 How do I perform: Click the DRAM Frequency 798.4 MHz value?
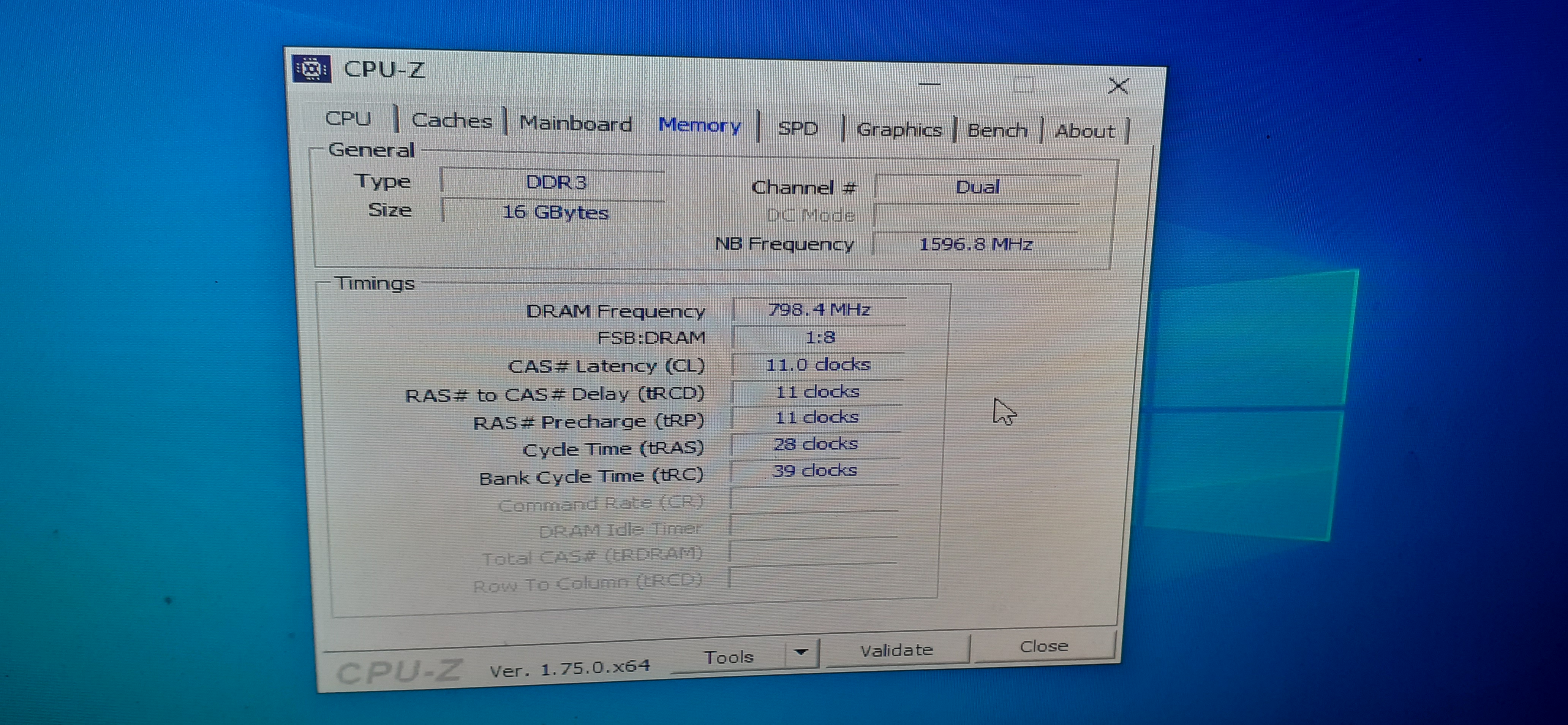click(819, 310)
